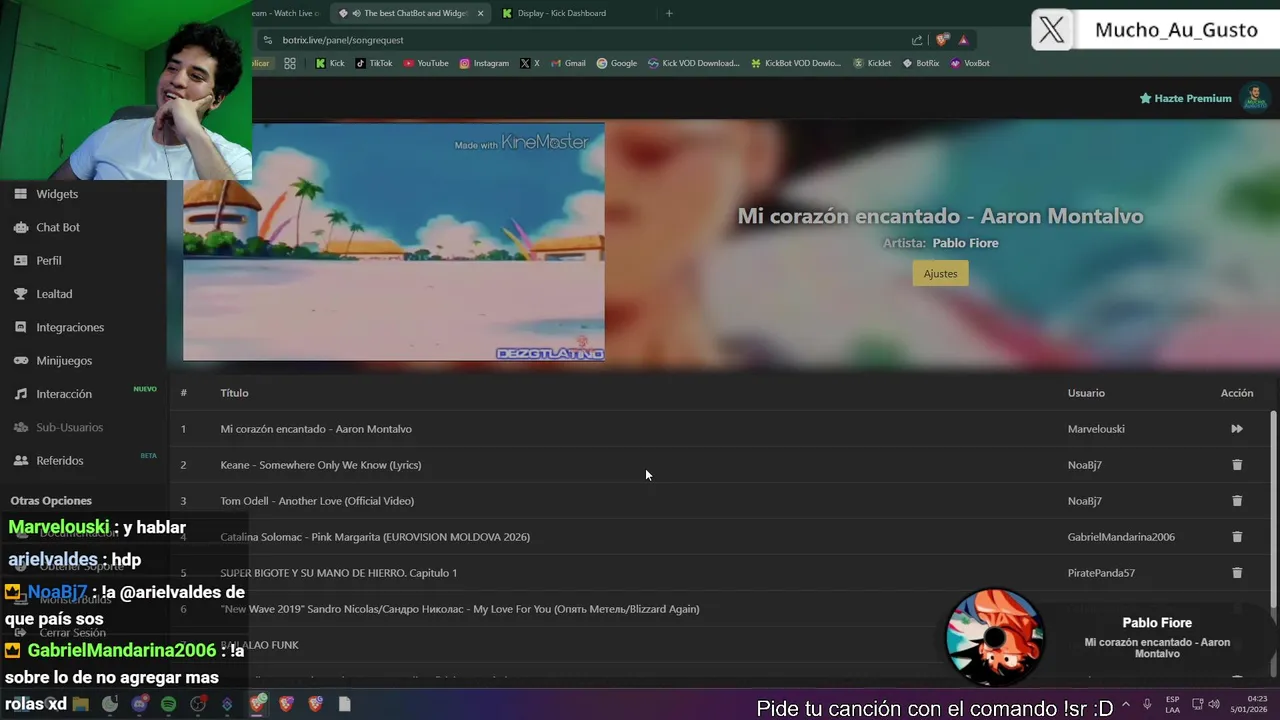Open Spotify from the taskbar
The height and width of the screenshot is (720, 1280).
tap(169, 704)
